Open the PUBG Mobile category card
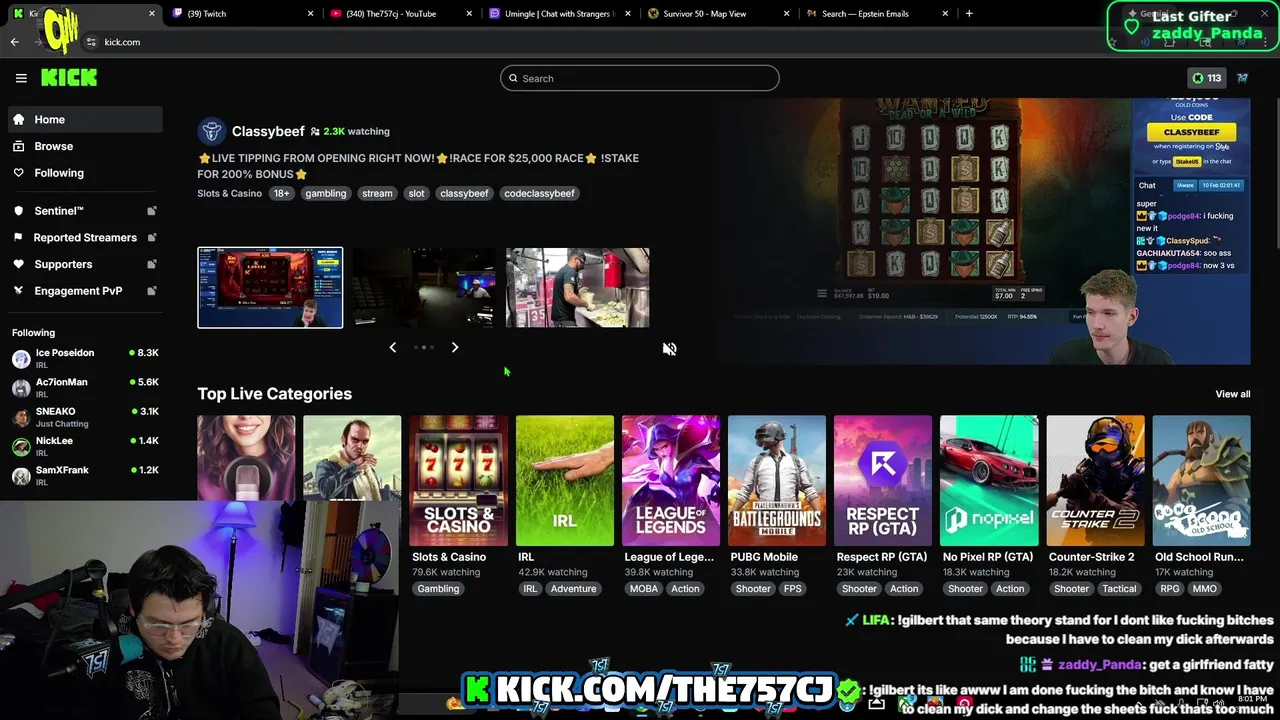1280x720 pixels. click(777, 481)
